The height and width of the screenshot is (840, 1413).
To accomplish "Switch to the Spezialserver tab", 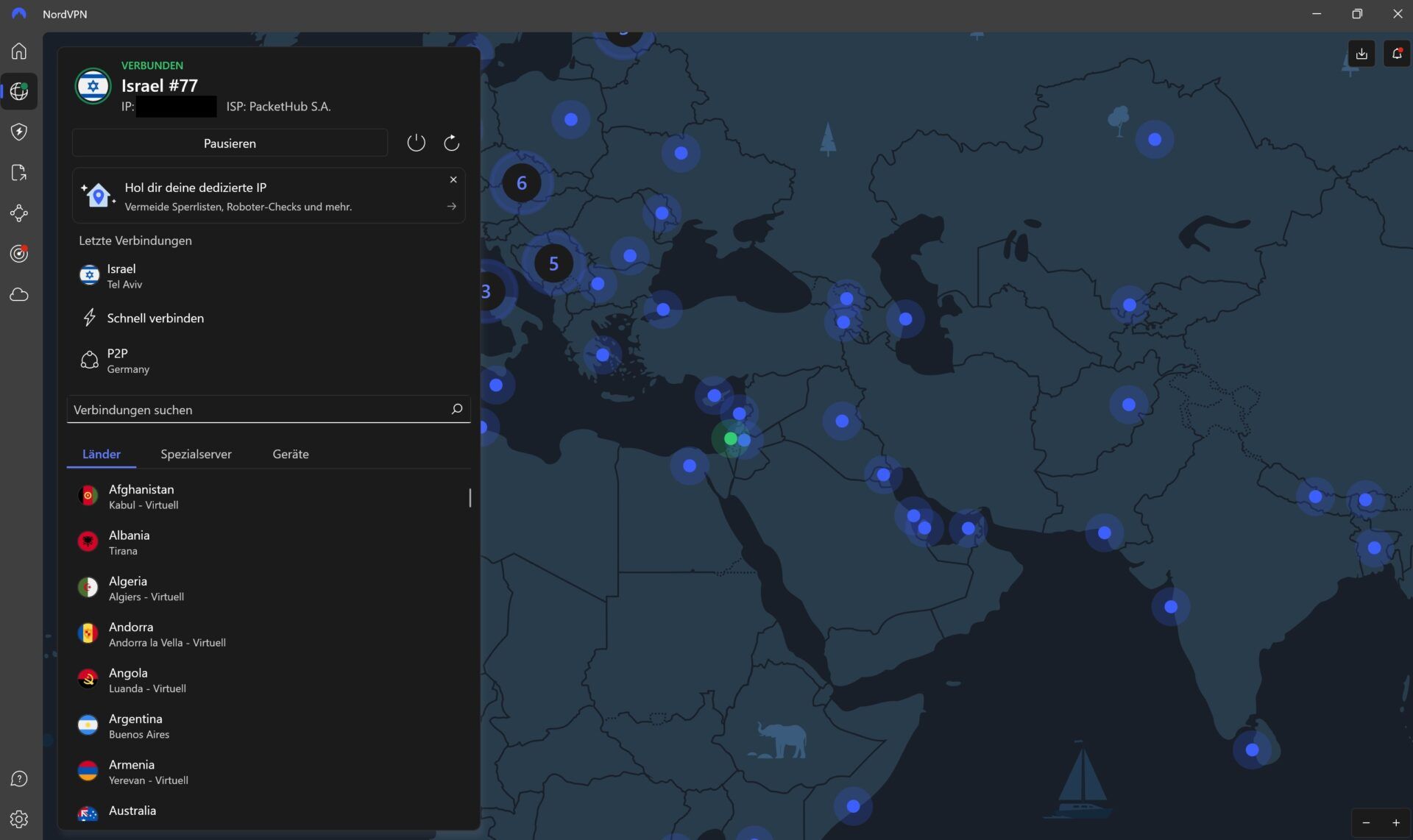I will coord(196,454).
